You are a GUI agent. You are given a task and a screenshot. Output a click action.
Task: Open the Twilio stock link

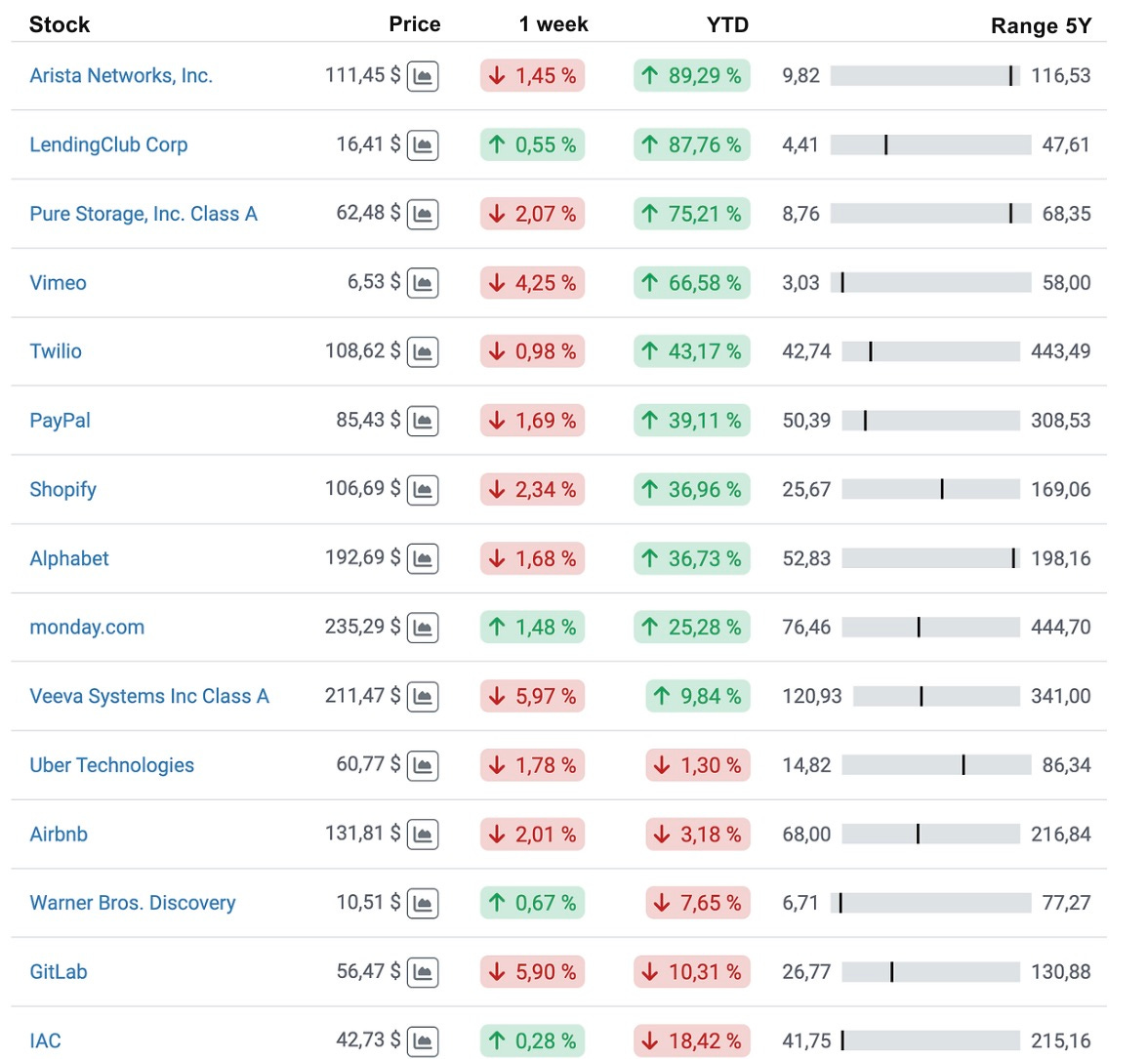(56, 351)
